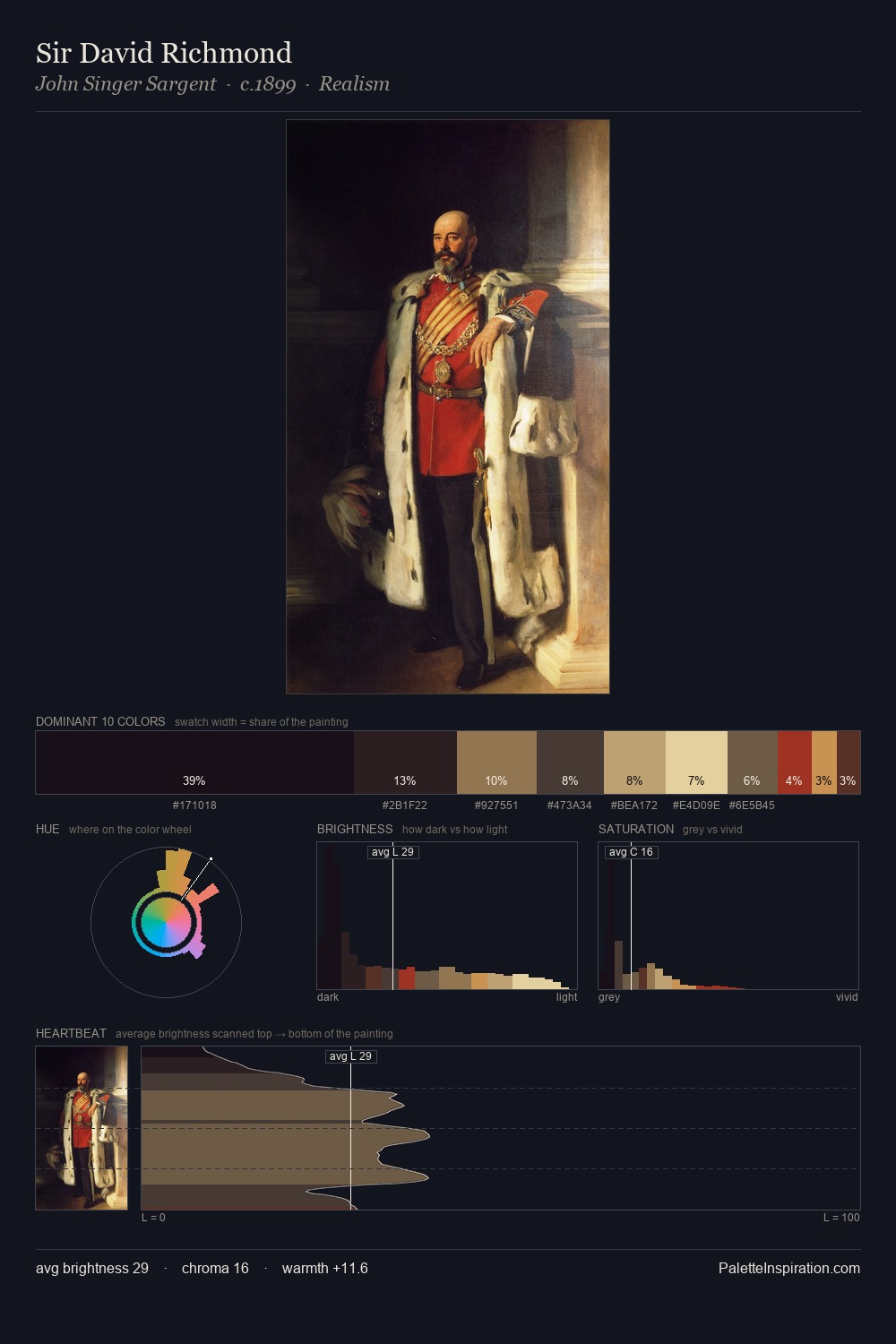The height and width of the screenshot is (1344, 896).
Task: Click the hex code #E4D09E
Action: pyautogui.click(x=696, y=806)
